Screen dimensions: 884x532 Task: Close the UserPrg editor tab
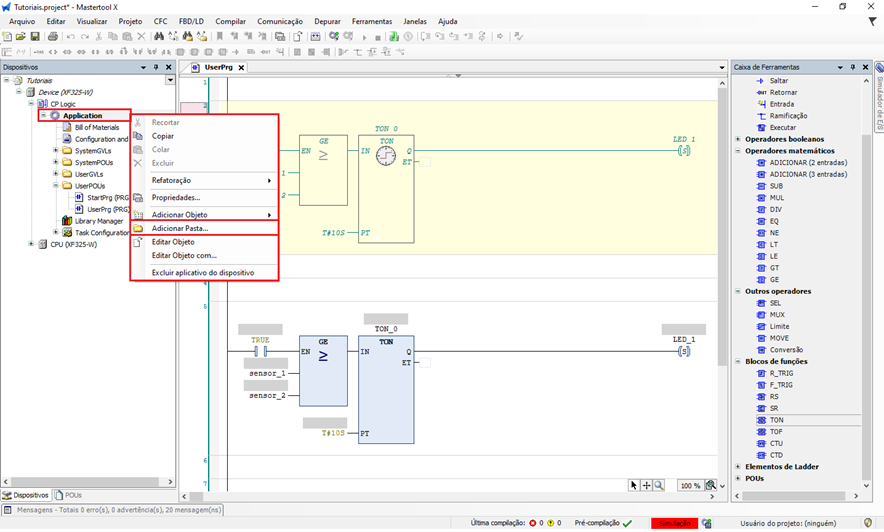241,68
